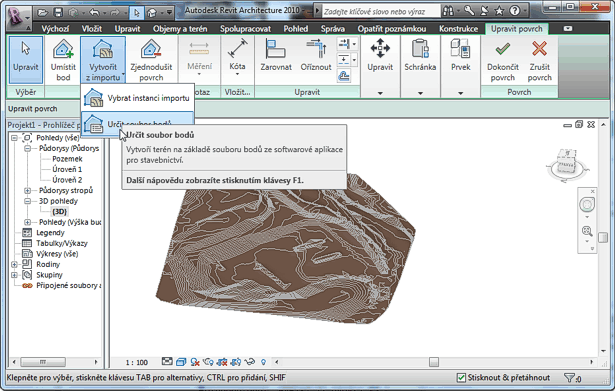This screenshot has width=615, height=391.
Task: Switch to the Spolupracovat tab
Action: (x=246, y=29)
